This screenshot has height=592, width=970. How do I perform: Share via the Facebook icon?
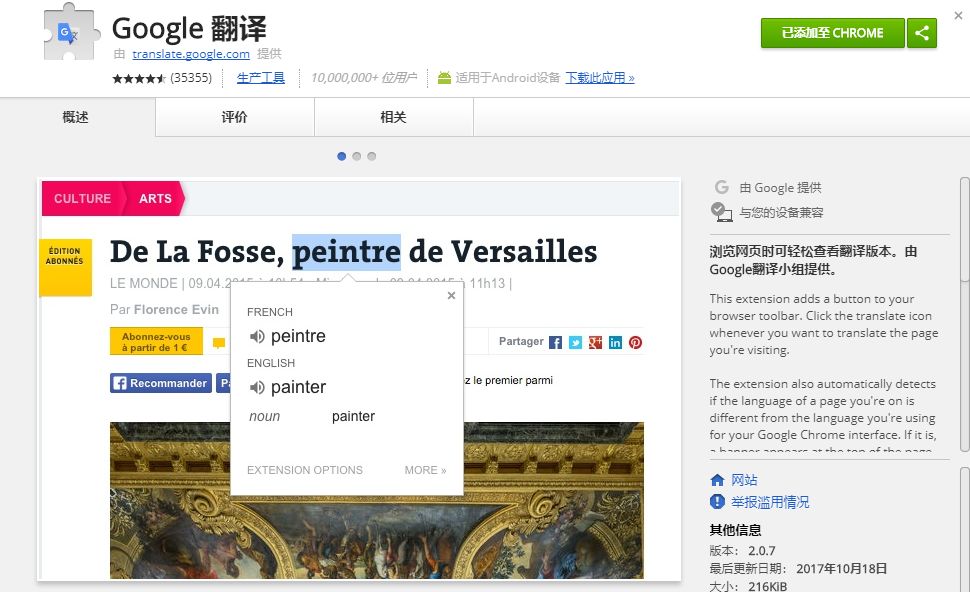click(x=556, y=343)
